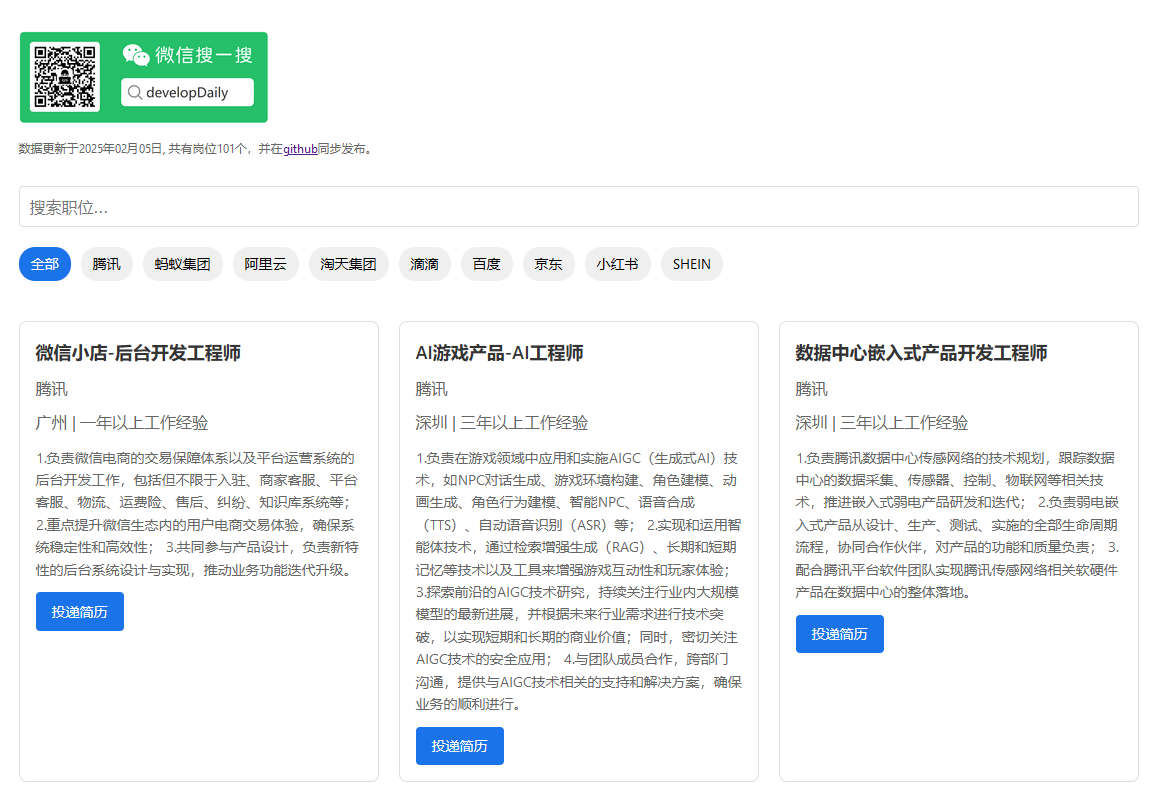Filter jobs by SHEIN
Viewport: 1157px width, 793px height.
click(691, 264)
